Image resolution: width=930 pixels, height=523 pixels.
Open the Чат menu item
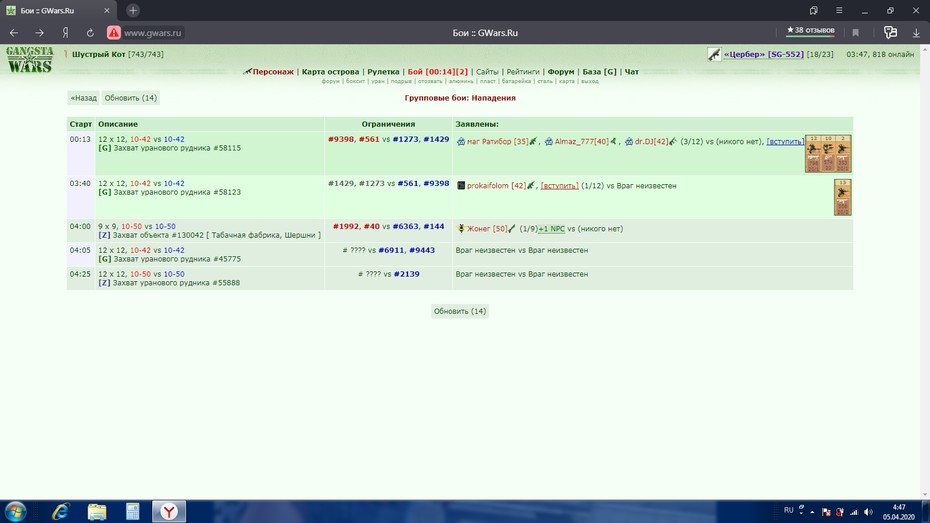tap(632, 72)
